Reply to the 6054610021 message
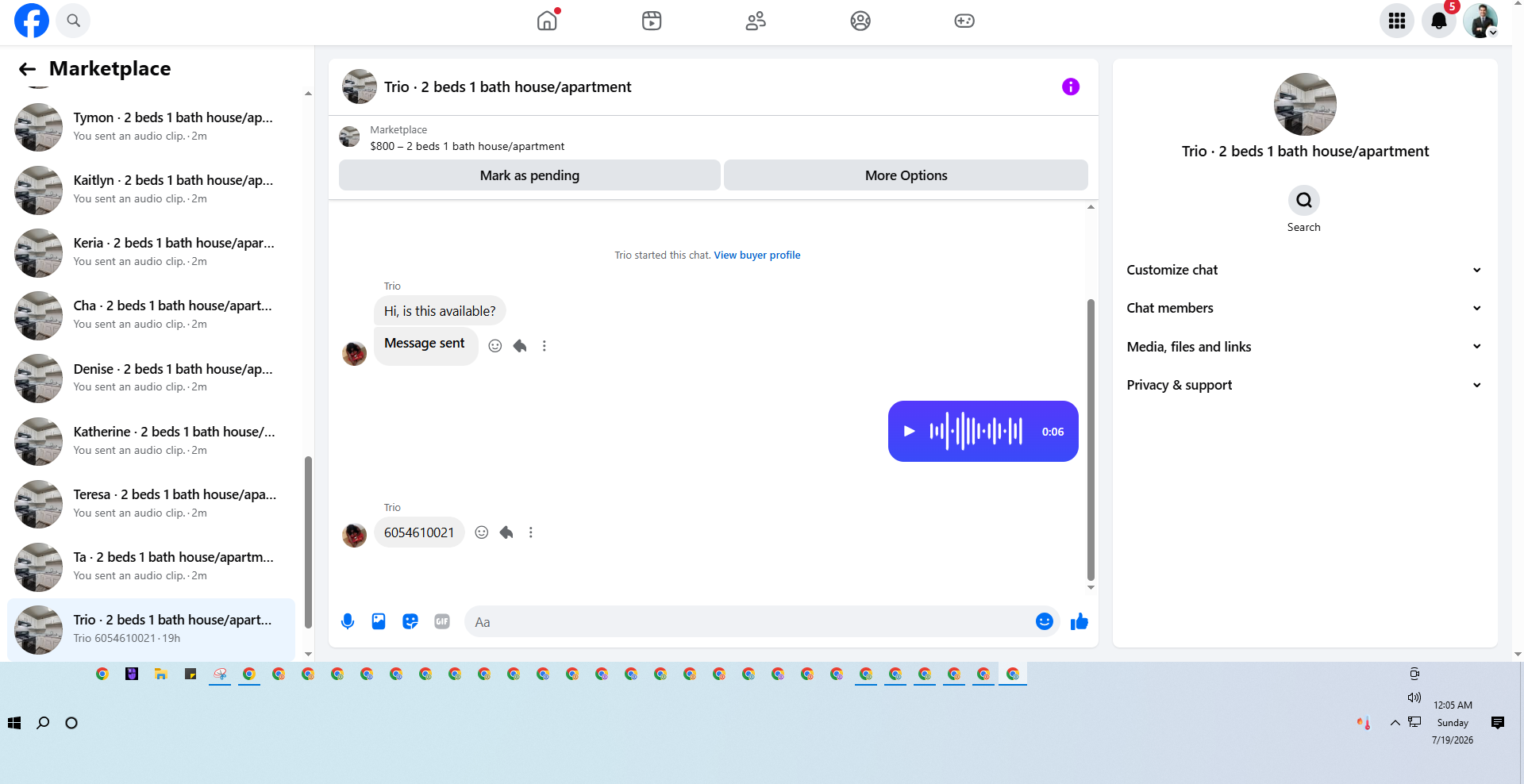 click(506, 532)
